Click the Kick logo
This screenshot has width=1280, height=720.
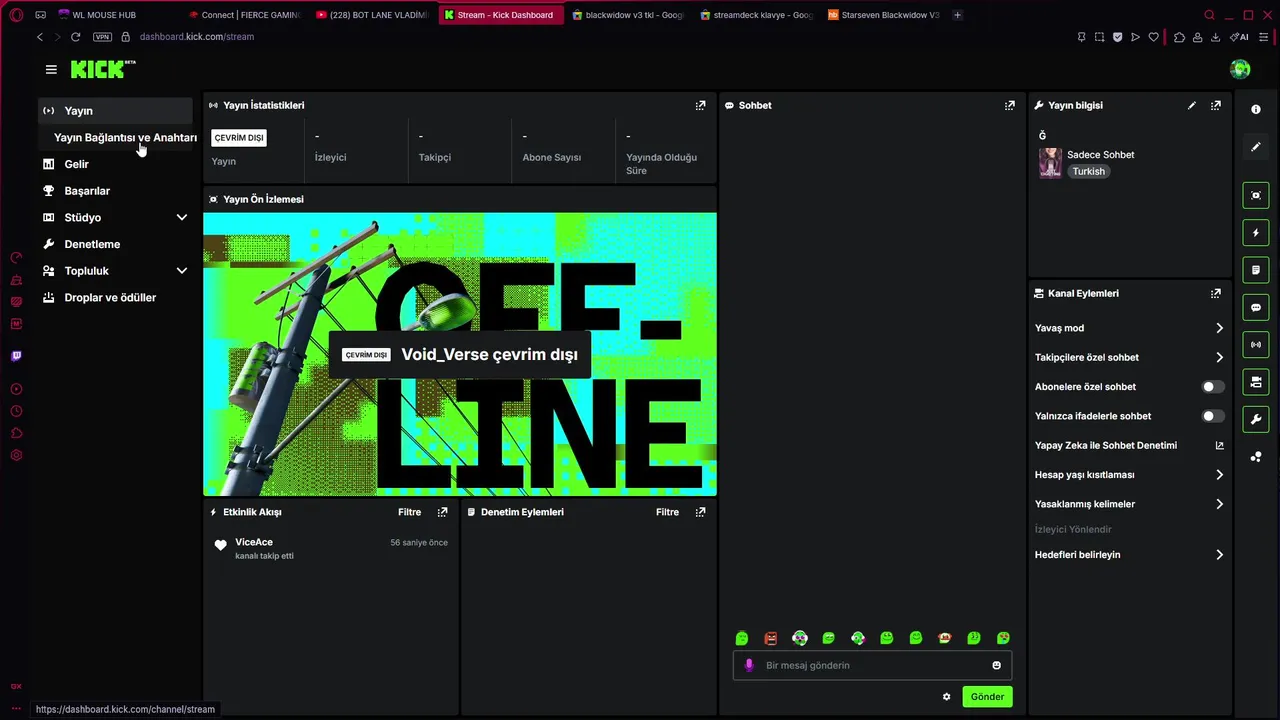pos(102,69)
